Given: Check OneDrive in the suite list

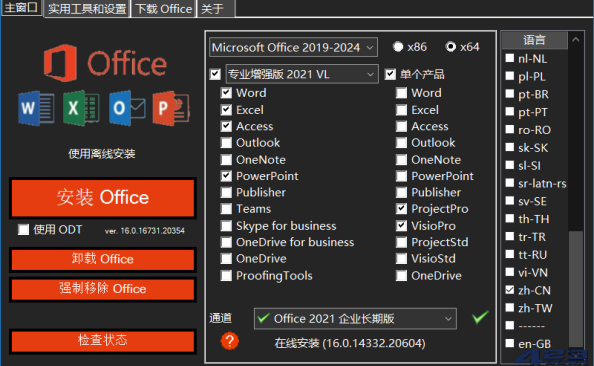Looking at the screenshot, I should (x=226, y=259).
